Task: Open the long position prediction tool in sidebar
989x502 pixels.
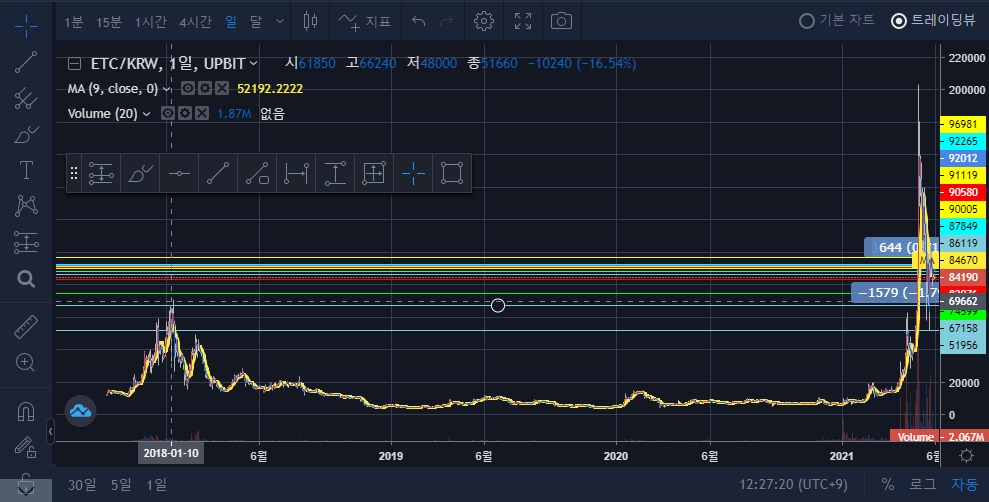Action: coord(26,243)
